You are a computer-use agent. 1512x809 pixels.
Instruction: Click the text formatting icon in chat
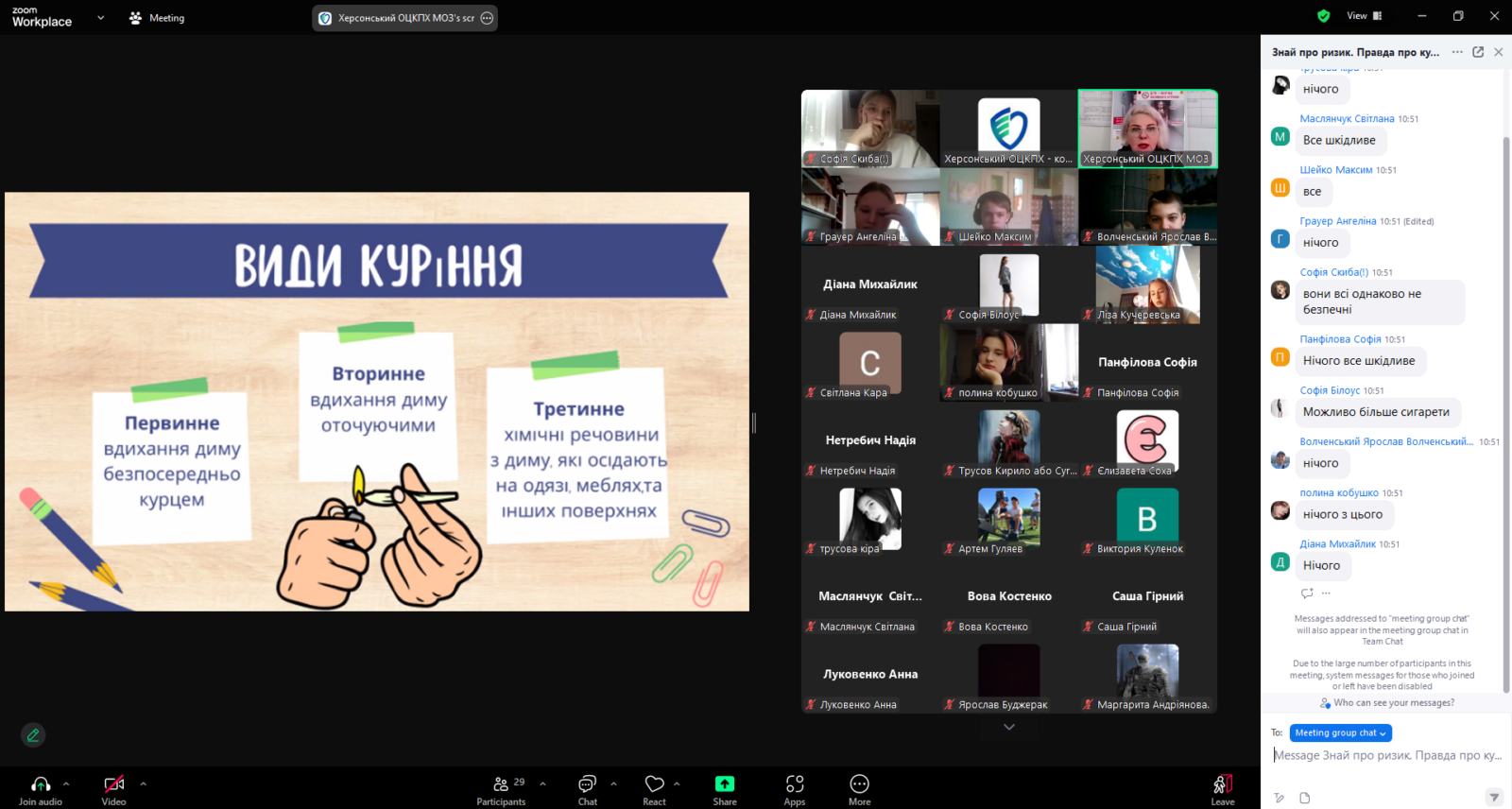pos(1279,798)
